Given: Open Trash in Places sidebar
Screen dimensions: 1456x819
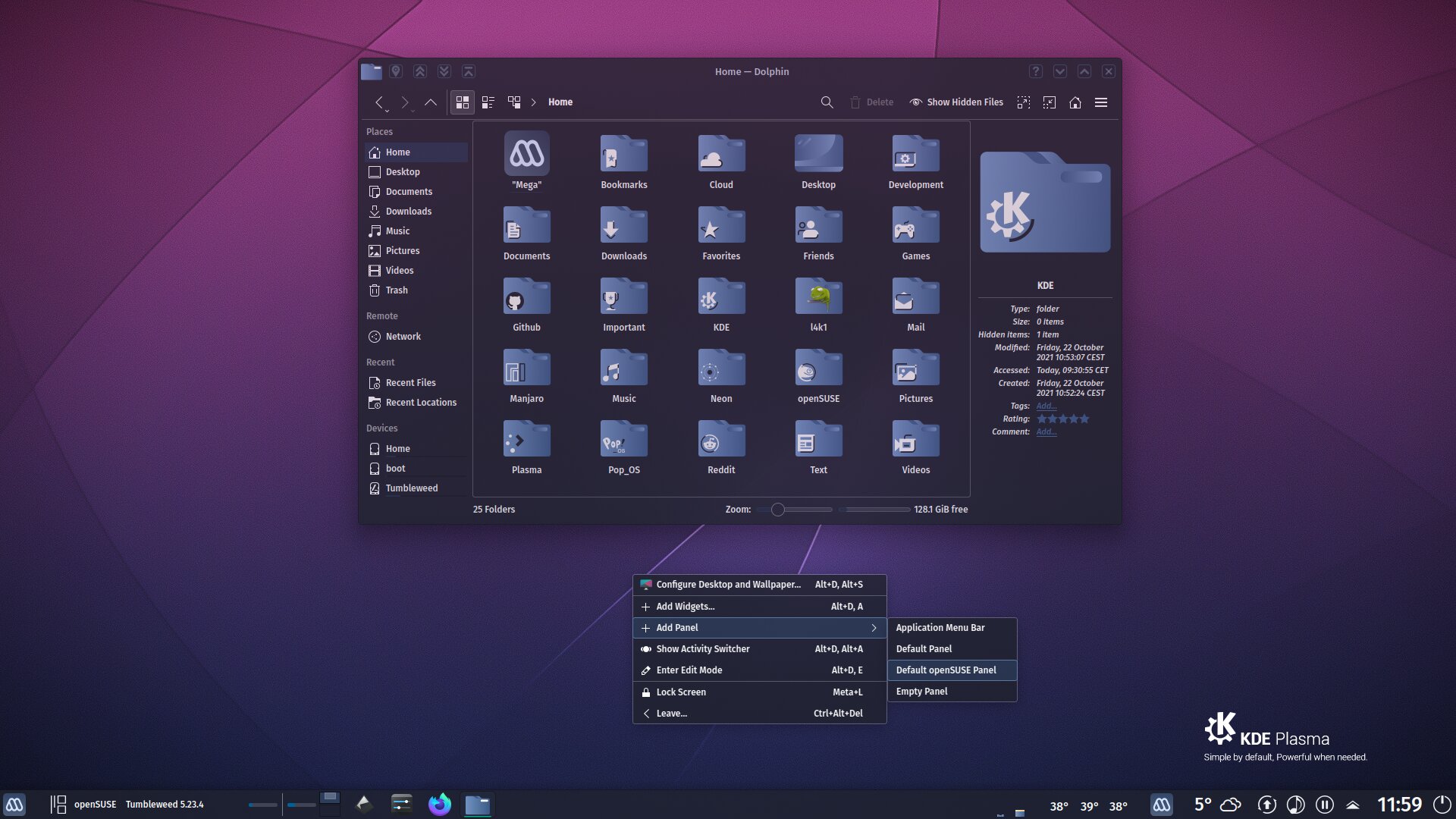Looking at the screenshot, I should point(416,290).
